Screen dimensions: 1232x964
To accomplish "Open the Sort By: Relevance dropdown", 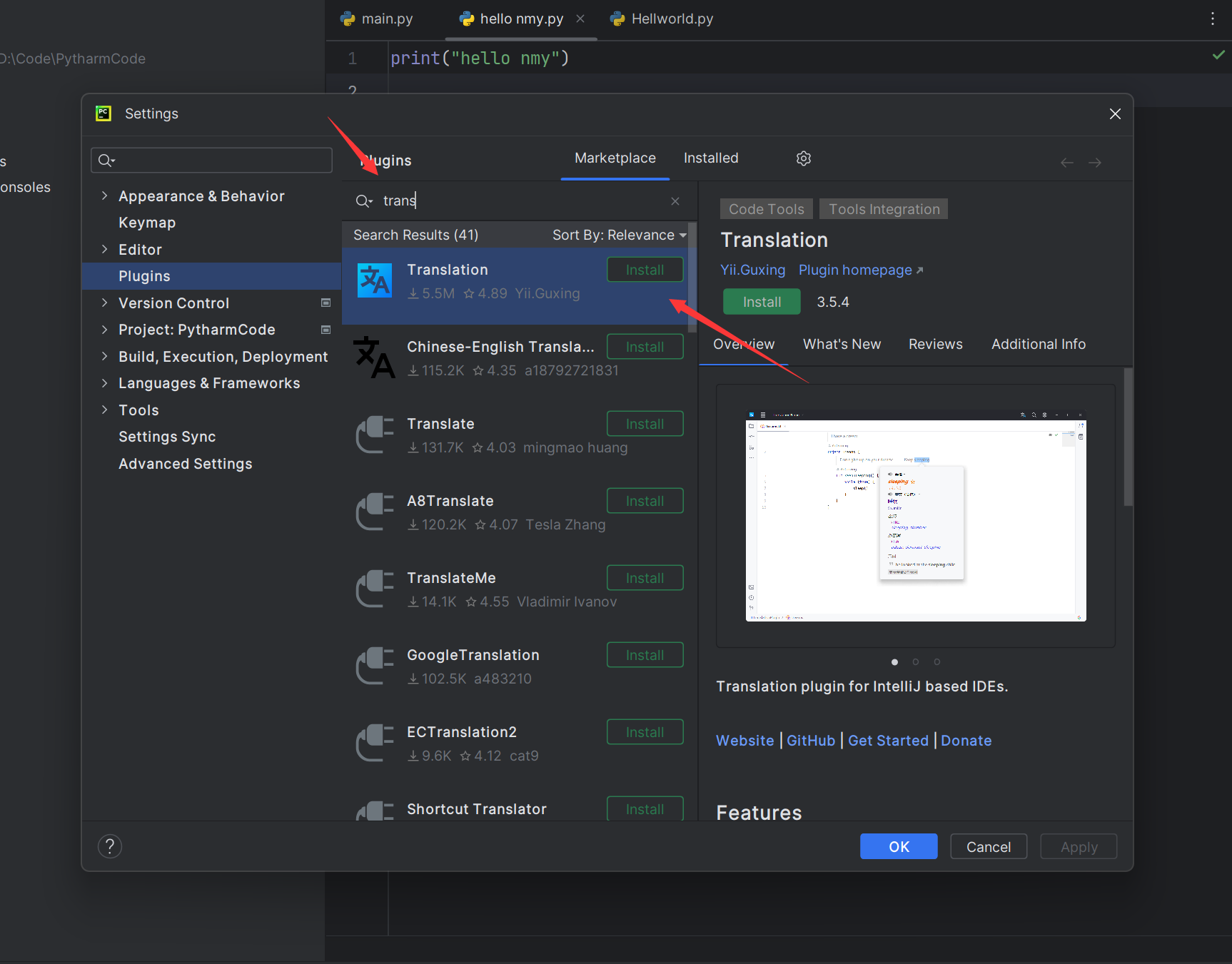I will (x=619, y=235).
